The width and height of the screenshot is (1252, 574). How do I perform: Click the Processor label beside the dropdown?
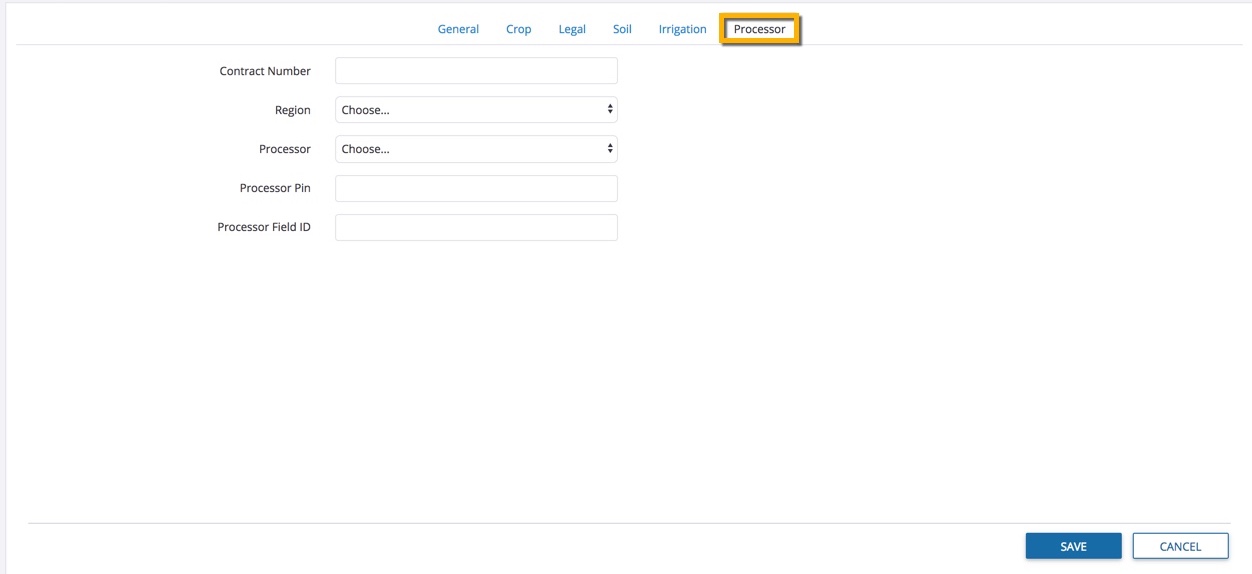285,149
